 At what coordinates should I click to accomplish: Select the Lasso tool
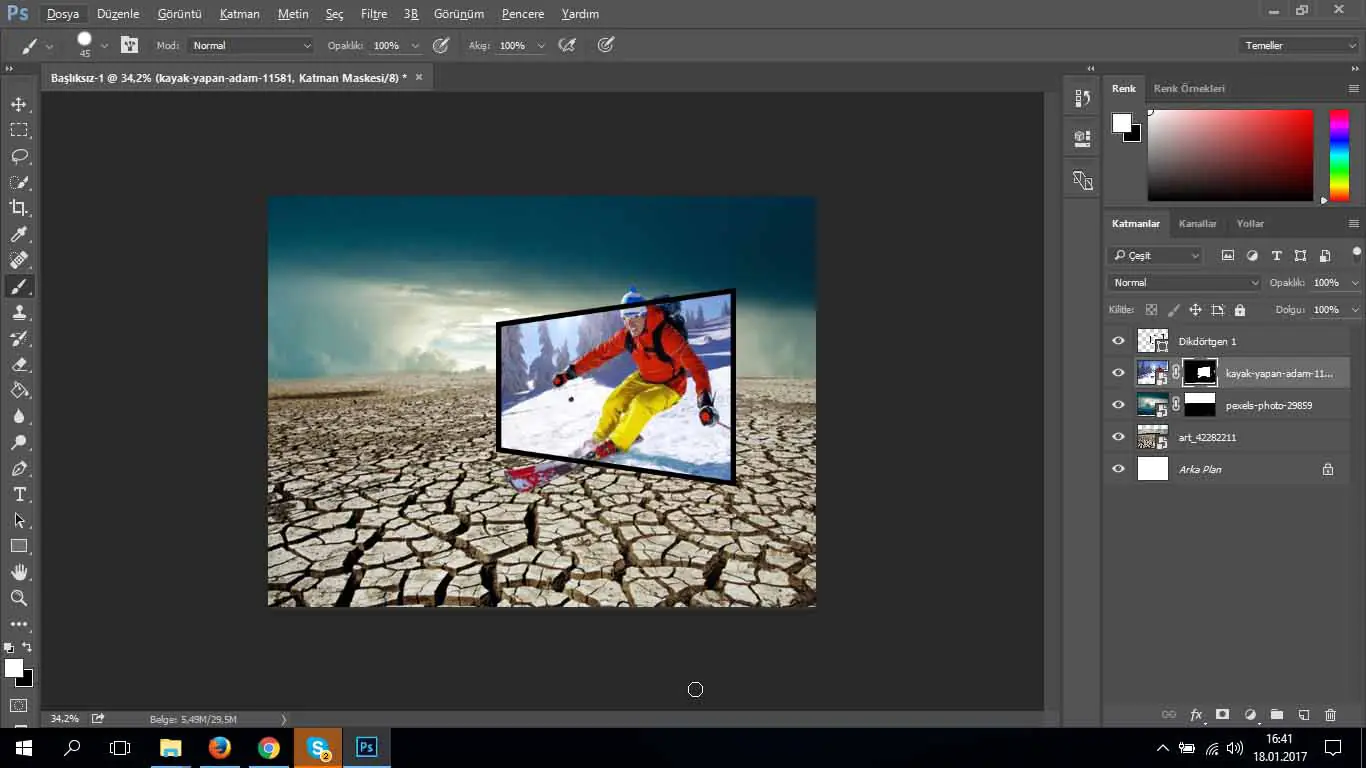(19, 157)
